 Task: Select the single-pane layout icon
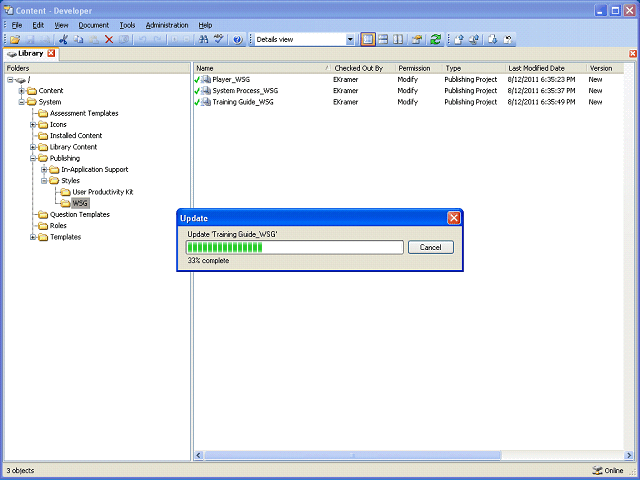(x=368, y=40)
